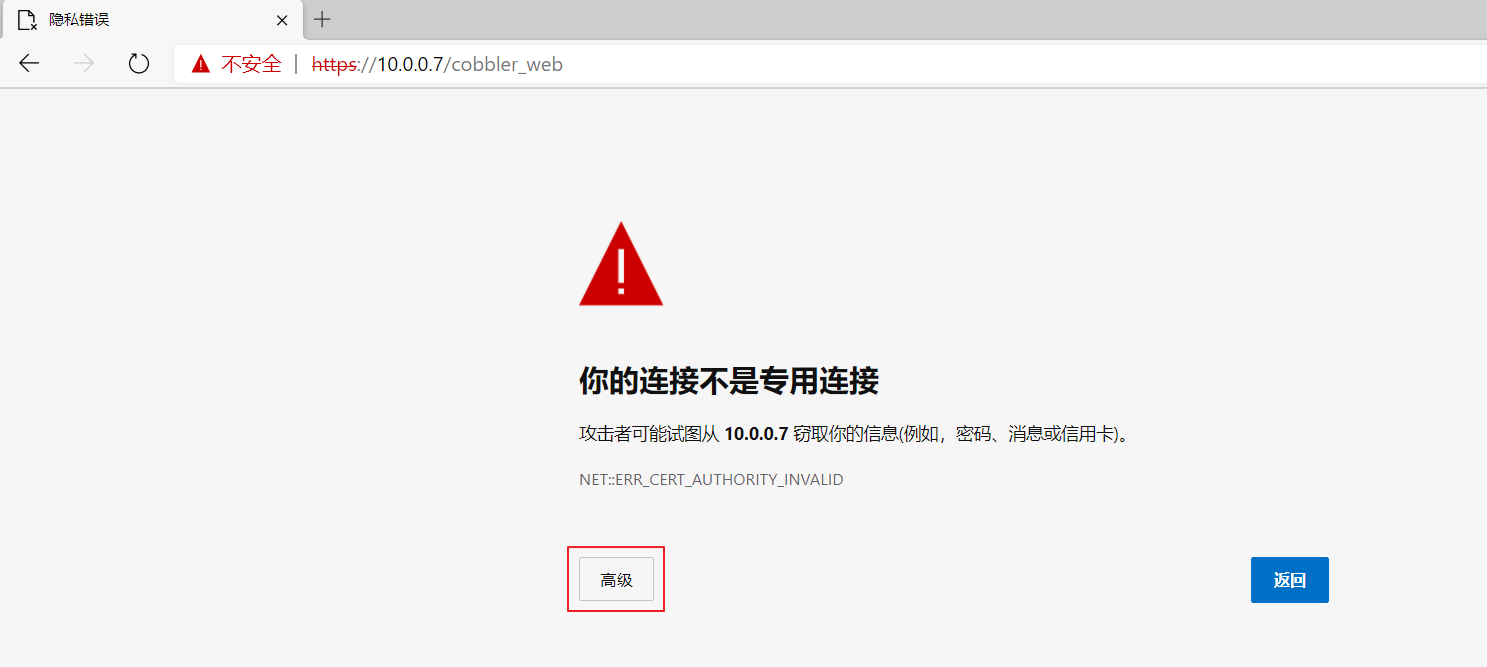
Task: Click the heading 你的连接不是专用连接
Action: tap(729, 381)
